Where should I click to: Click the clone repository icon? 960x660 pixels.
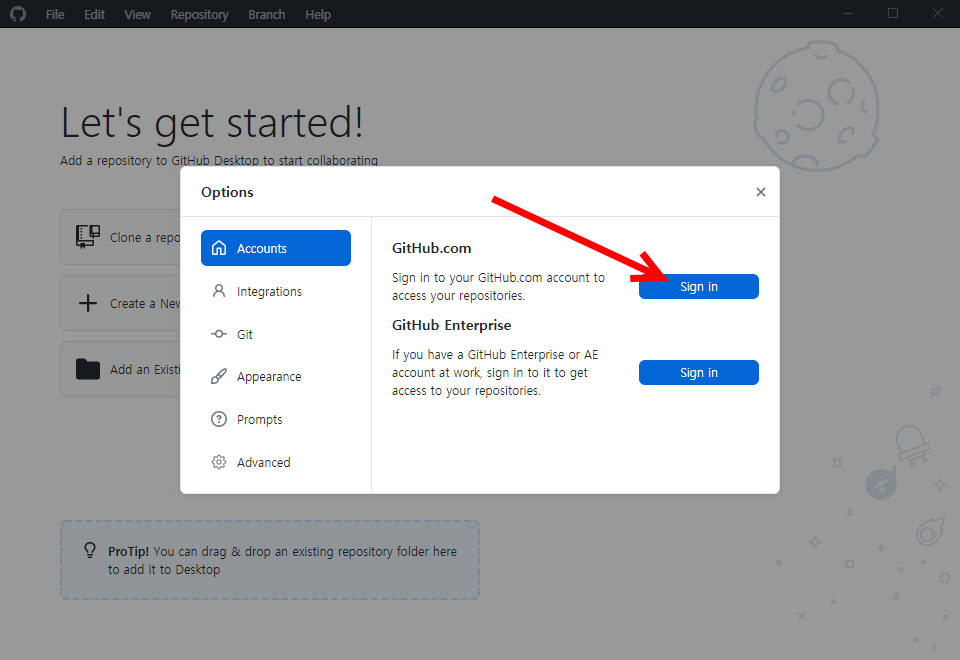click(x=88, y=236)
